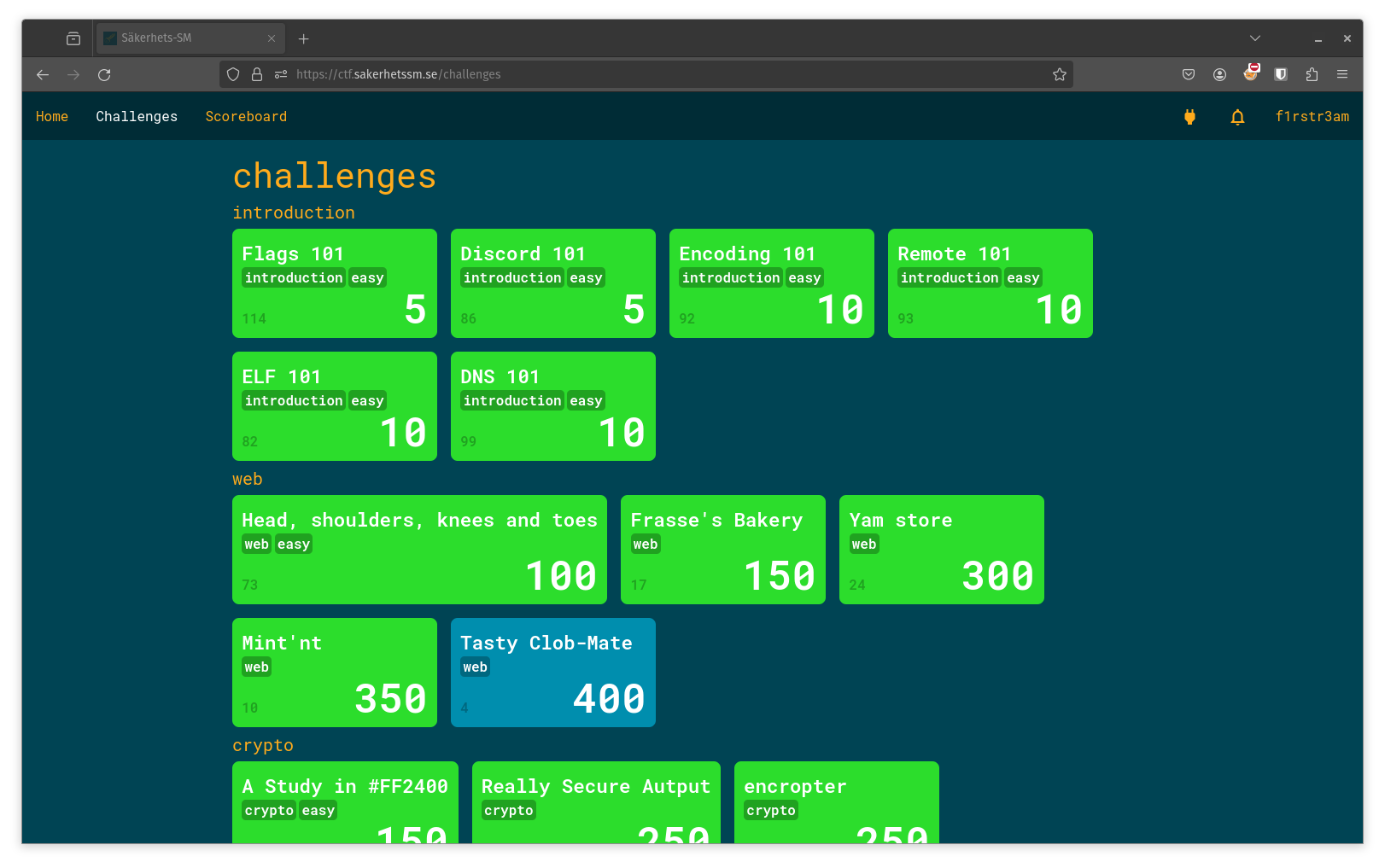
Task: Open site permissions icon in the address bar
Action: click(281, 75)
